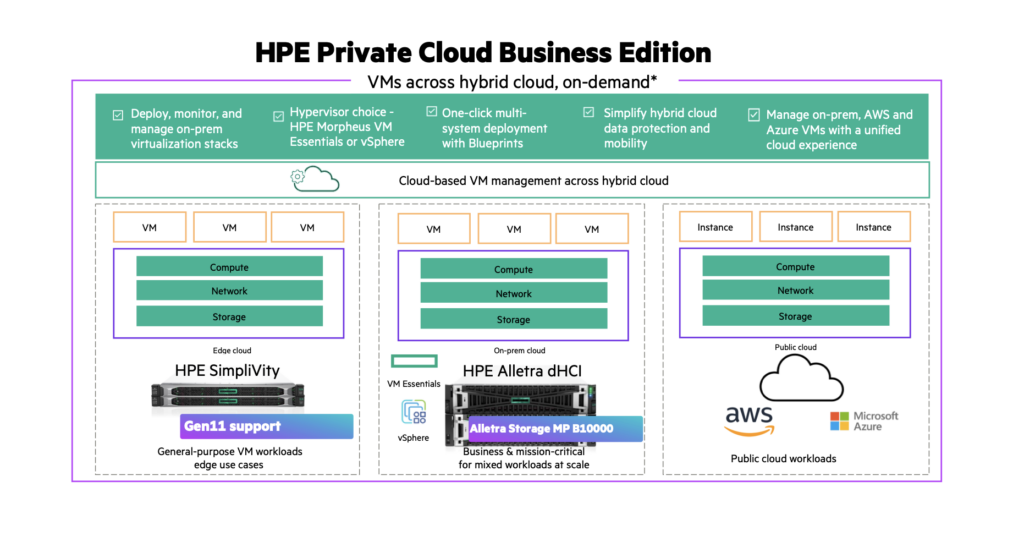
Task: Click the vSphere icon
Action: [413, 414]
